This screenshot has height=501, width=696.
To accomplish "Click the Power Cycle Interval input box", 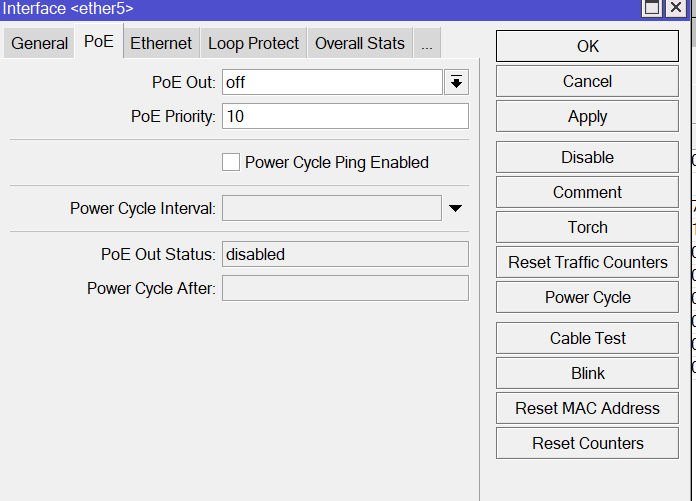I will (x=331, y=208).
